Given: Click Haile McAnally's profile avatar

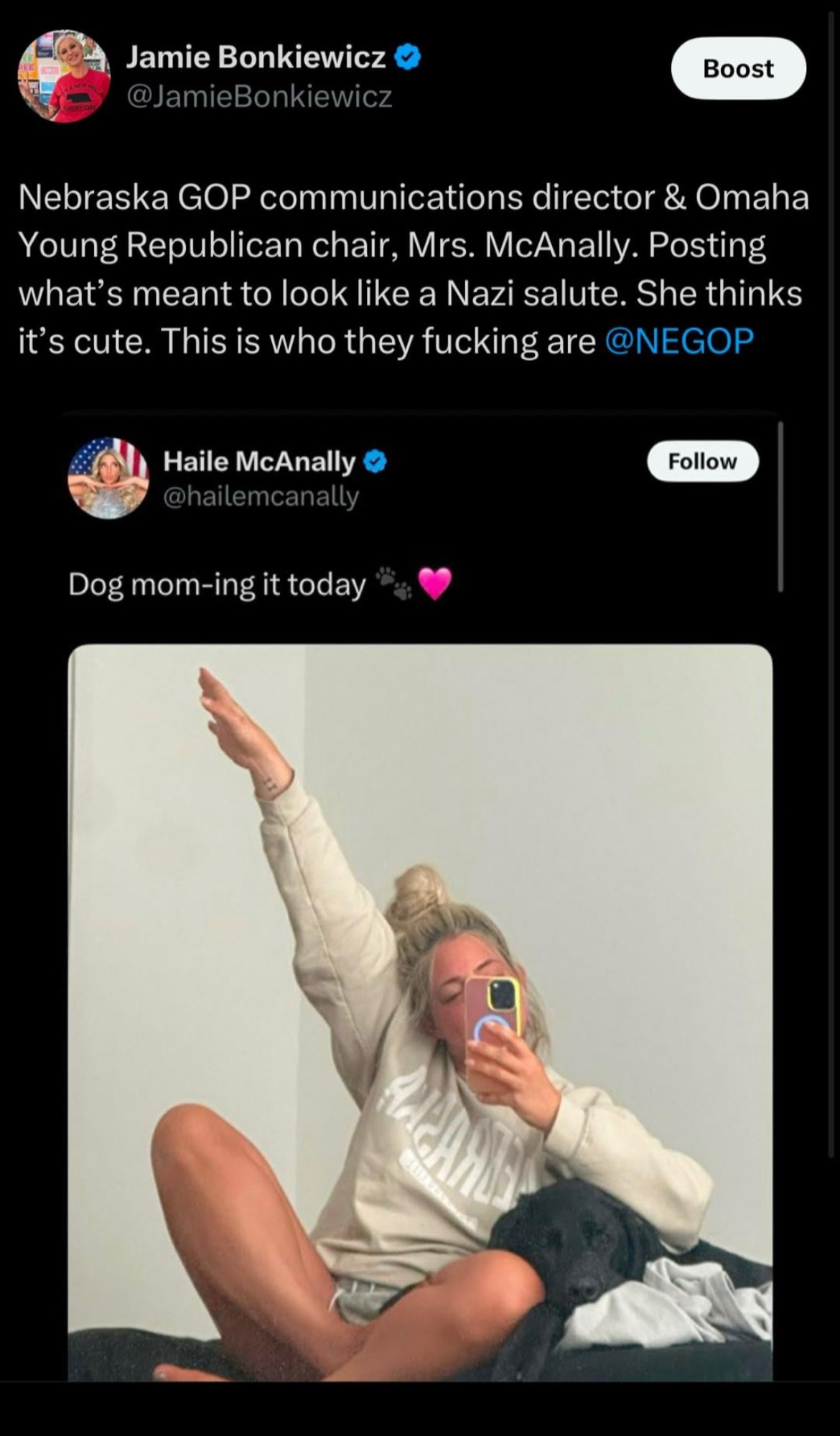Looking at the screenshot, I should pos(108,477).
